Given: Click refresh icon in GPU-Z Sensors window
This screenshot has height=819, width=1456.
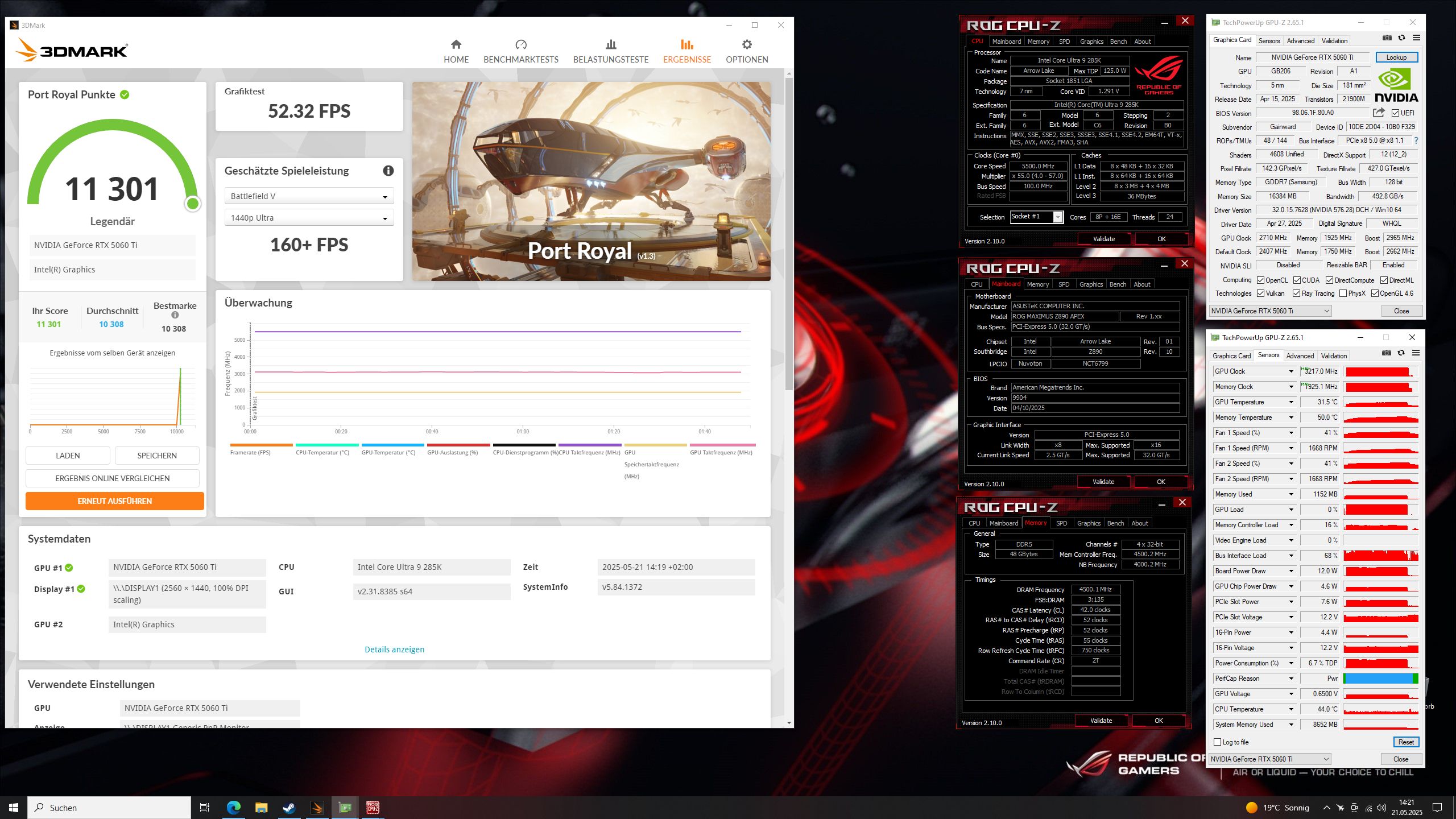Looking at the screenshot, I should coord(1401,353).
